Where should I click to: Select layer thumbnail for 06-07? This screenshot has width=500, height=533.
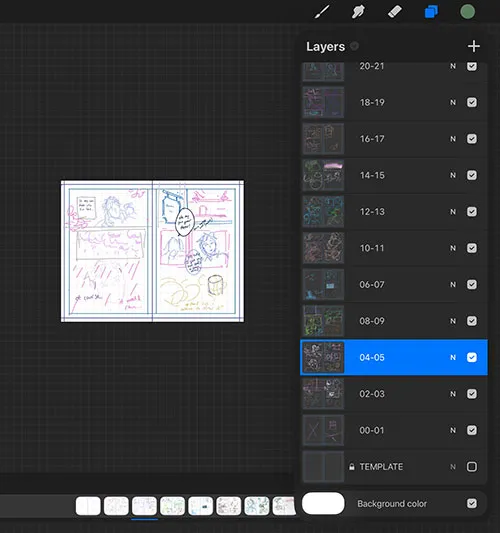(323, 284)
